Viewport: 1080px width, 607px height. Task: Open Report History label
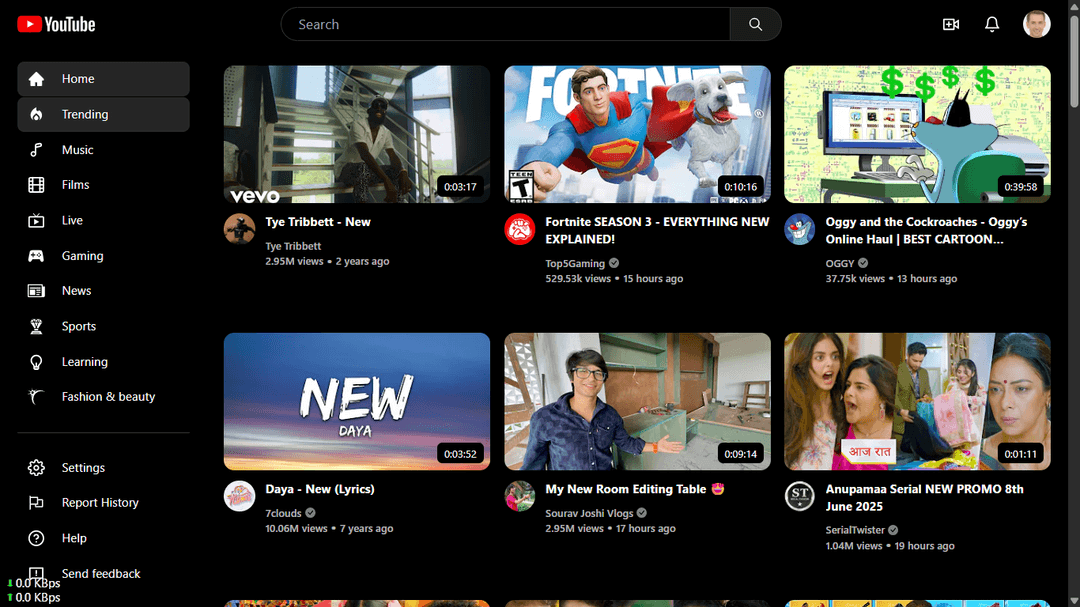coord(100,503)
